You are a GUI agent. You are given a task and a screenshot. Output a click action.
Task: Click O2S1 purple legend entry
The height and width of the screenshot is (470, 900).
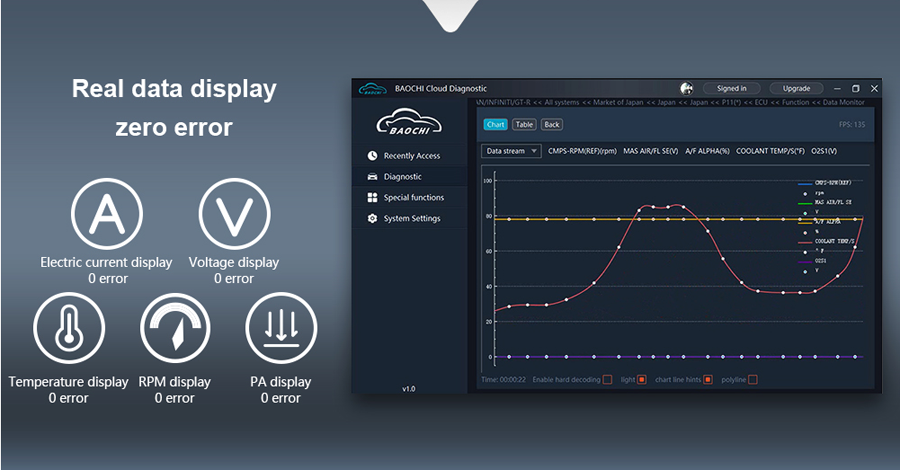[x=812, y=262]
